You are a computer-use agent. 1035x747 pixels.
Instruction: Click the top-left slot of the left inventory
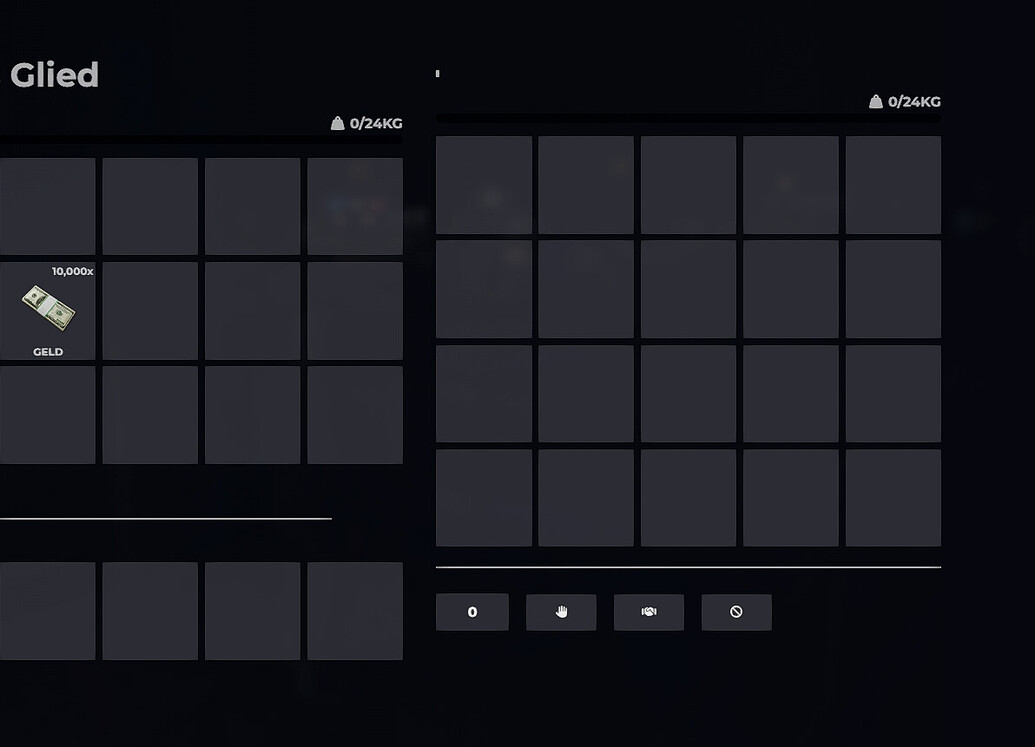click(45, 205)
